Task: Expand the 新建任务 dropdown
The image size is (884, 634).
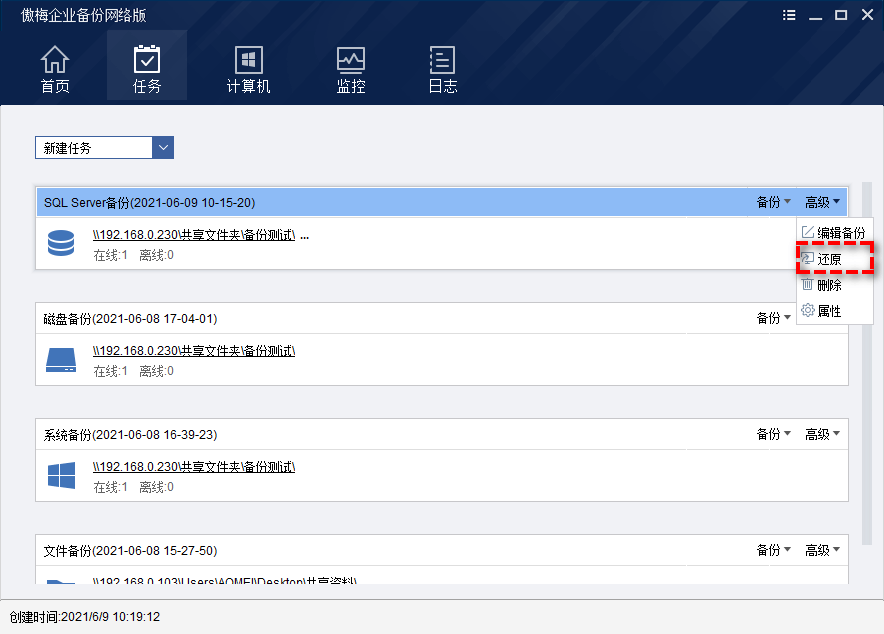Action: click(x=163, y=148)
